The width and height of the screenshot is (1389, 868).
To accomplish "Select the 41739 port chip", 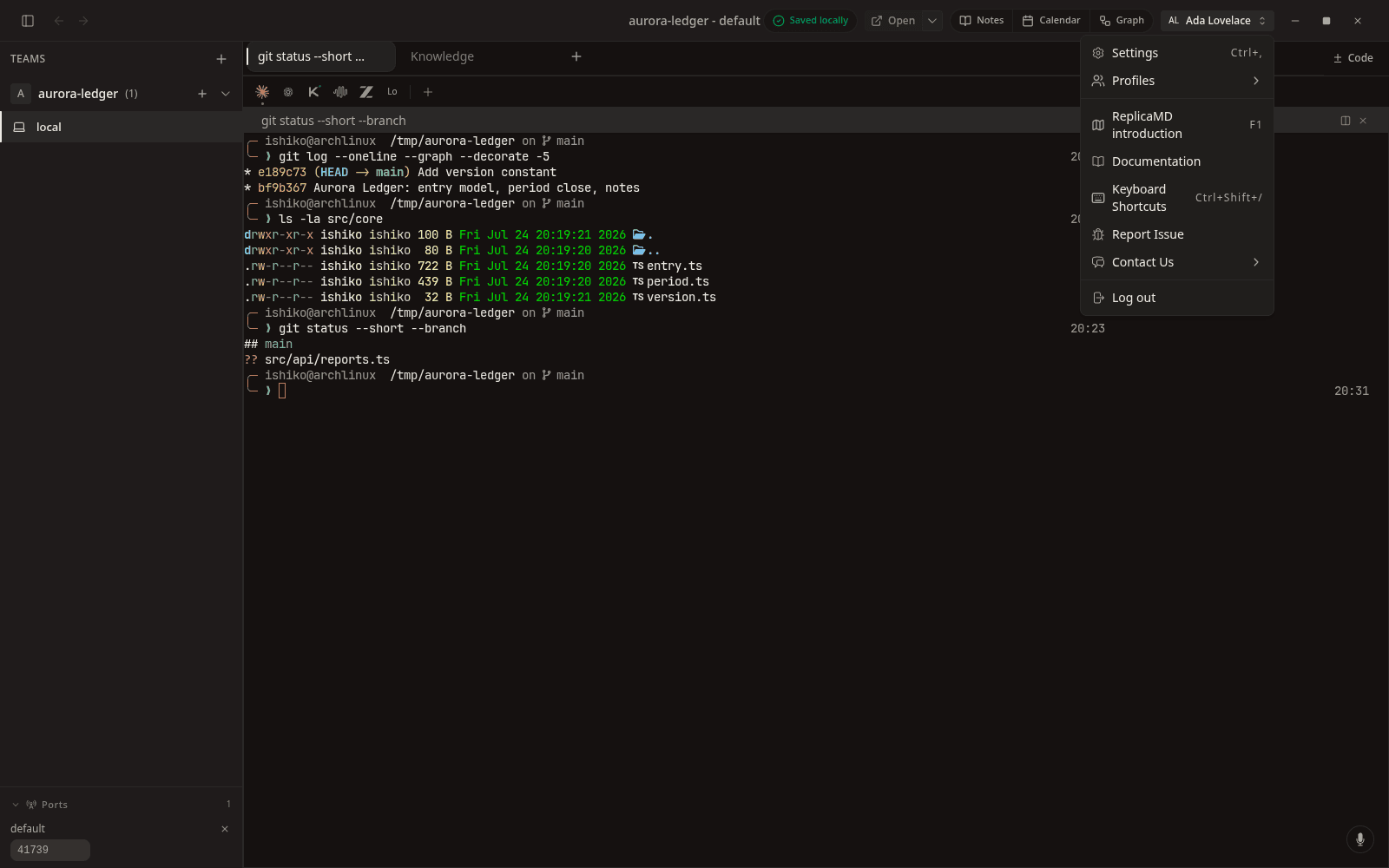I will [x=49, y=850].
